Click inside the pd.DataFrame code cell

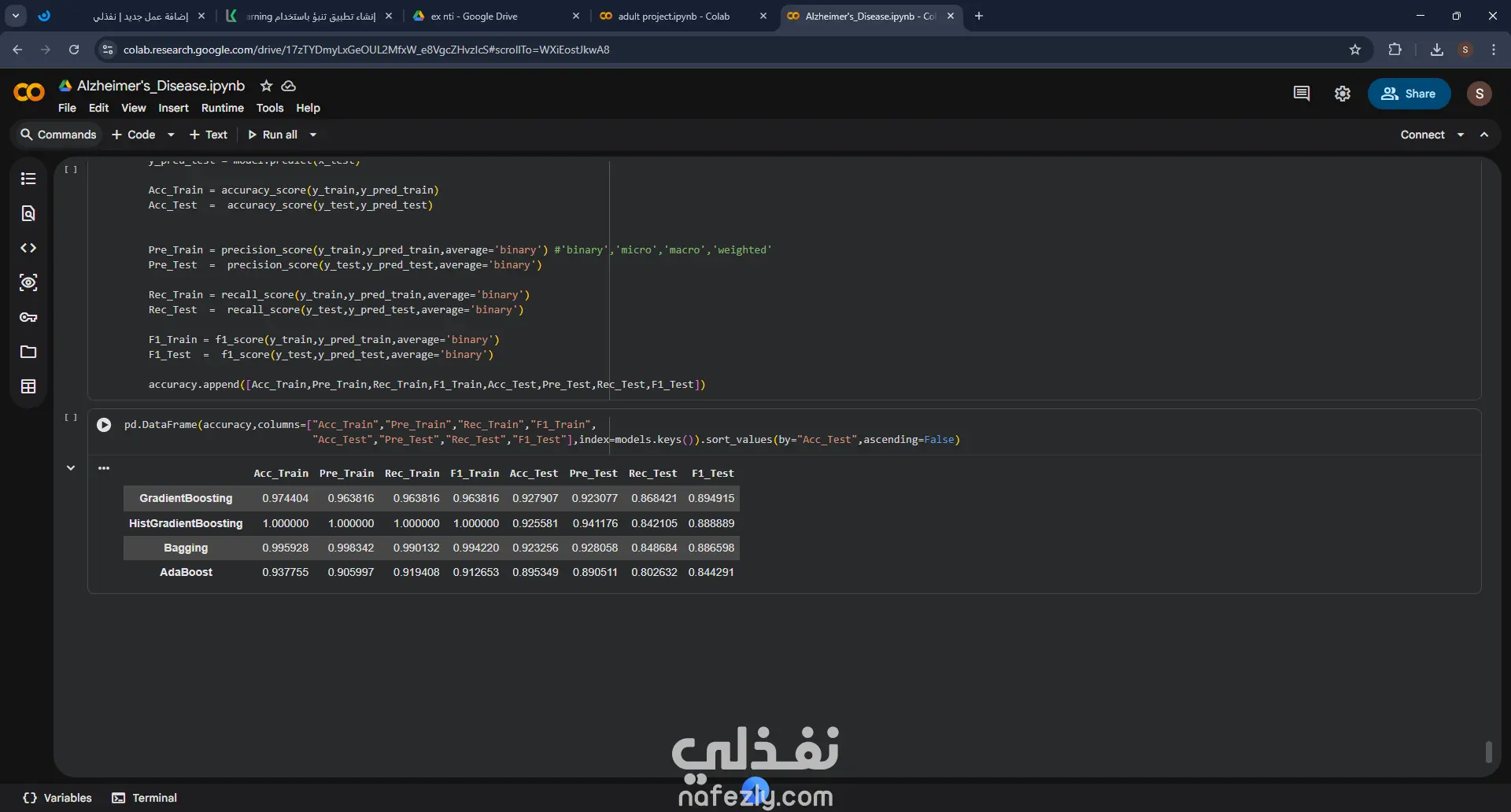pos(784,432)
